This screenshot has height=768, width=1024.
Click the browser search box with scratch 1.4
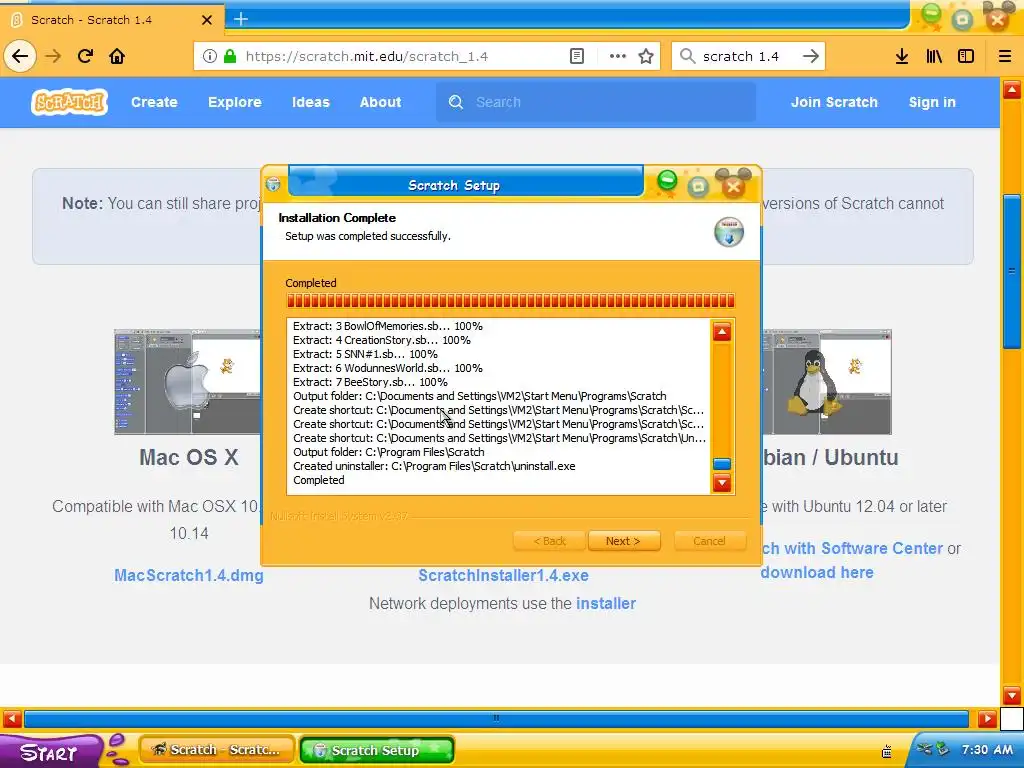(748, 56)
